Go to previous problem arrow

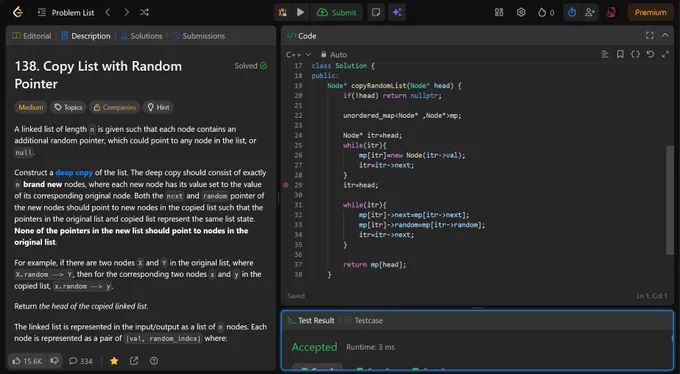[x=108, y=13]
